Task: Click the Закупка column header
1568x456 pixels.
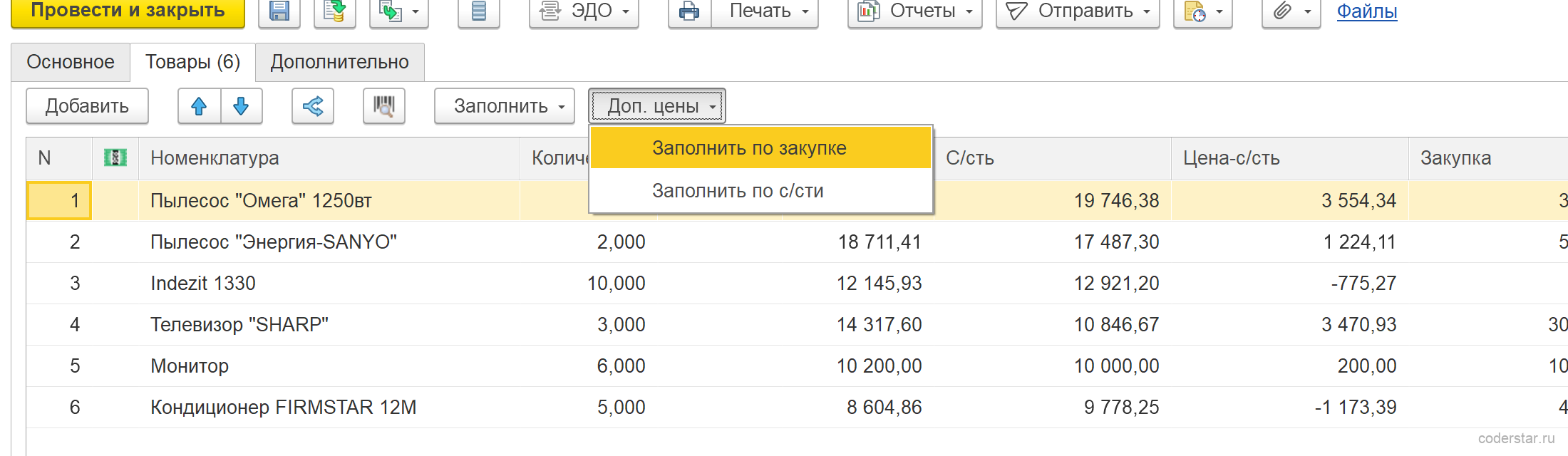Action: click(x=1488, y=158)
